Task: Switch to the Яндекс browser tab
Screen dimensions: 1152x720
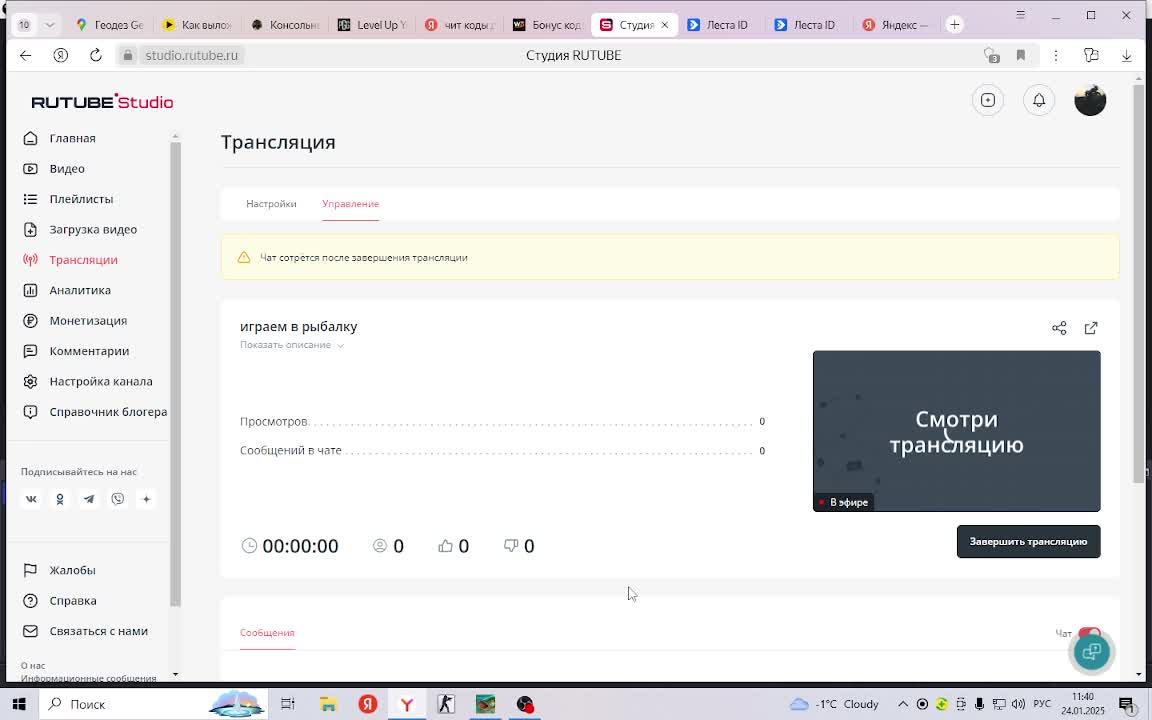Action: click(x=896, y=25)
